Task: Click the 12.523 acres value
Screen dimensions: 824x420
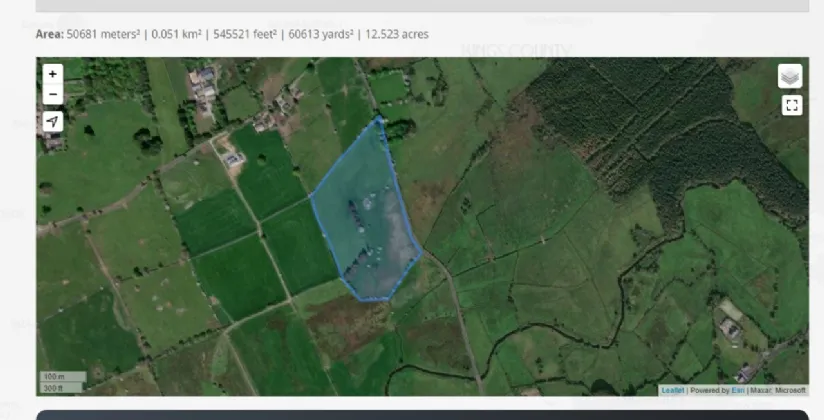Action: tap(397, 34)
